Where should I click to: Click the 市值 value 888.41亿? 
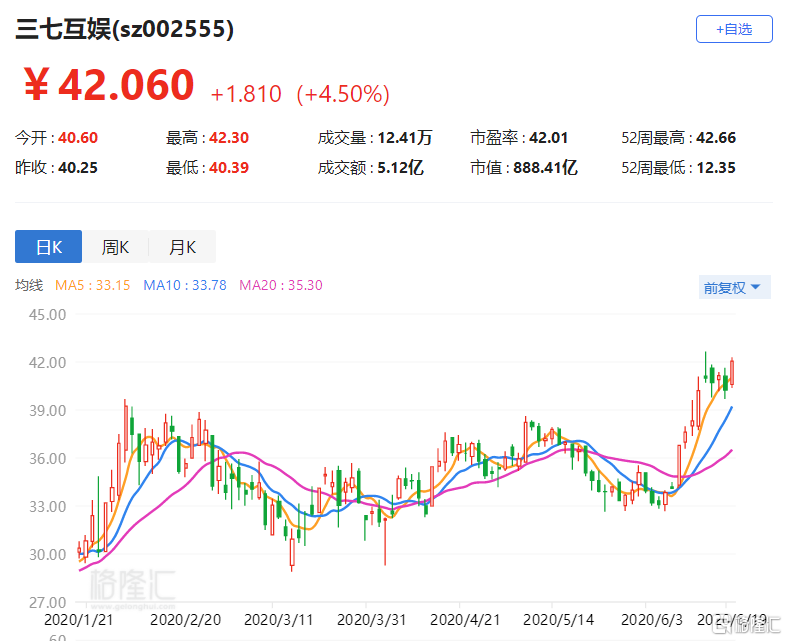545,167
